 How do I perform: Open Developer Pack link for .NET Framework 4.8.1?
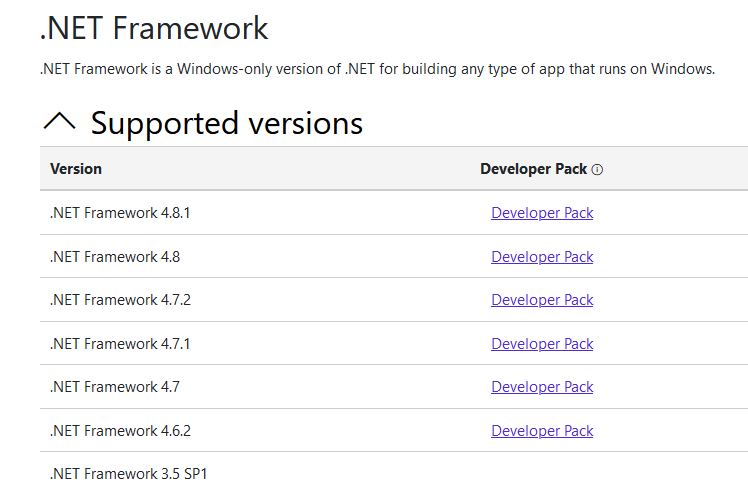pos(542,213)
